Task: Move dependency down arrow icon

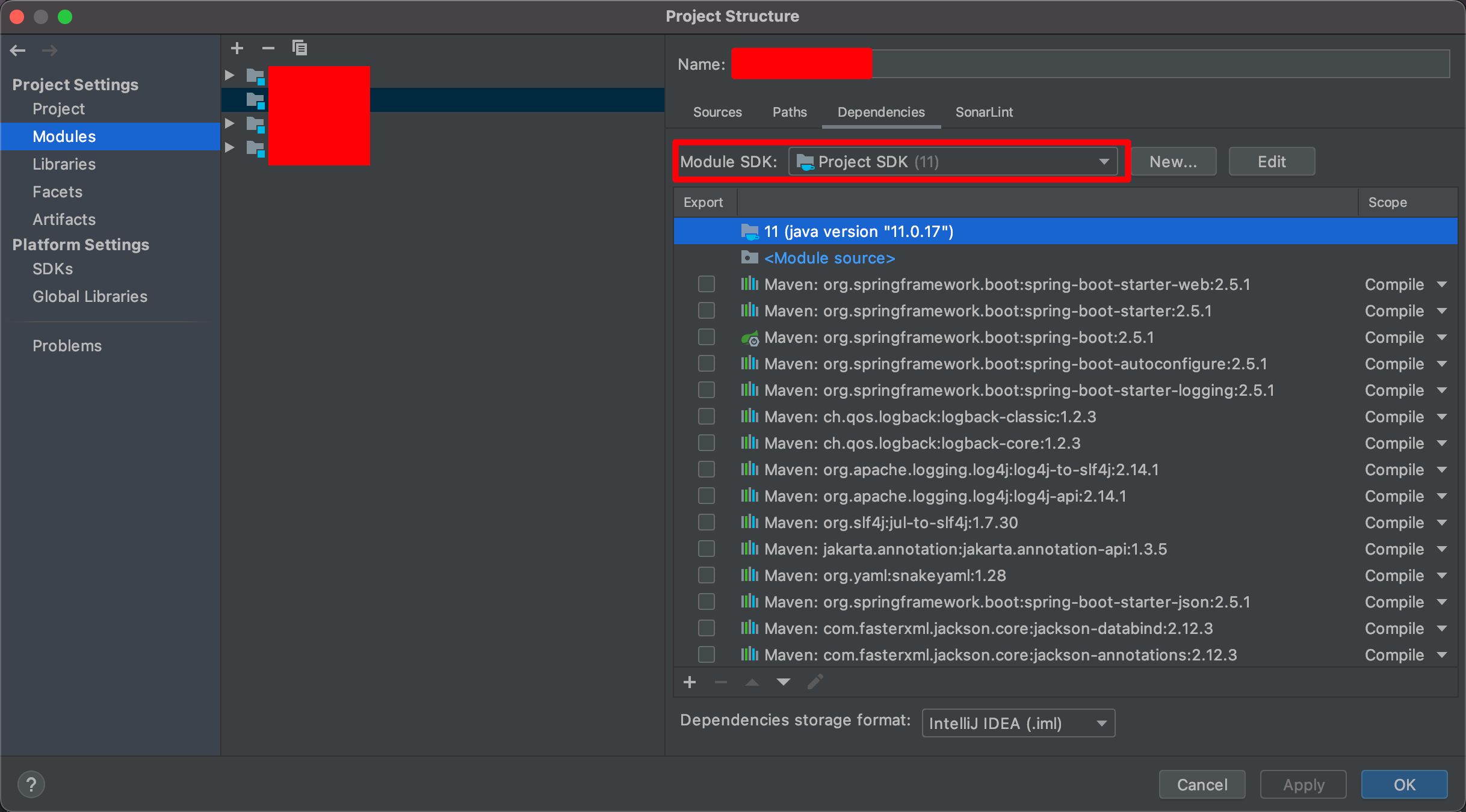Action: [783, 682]
